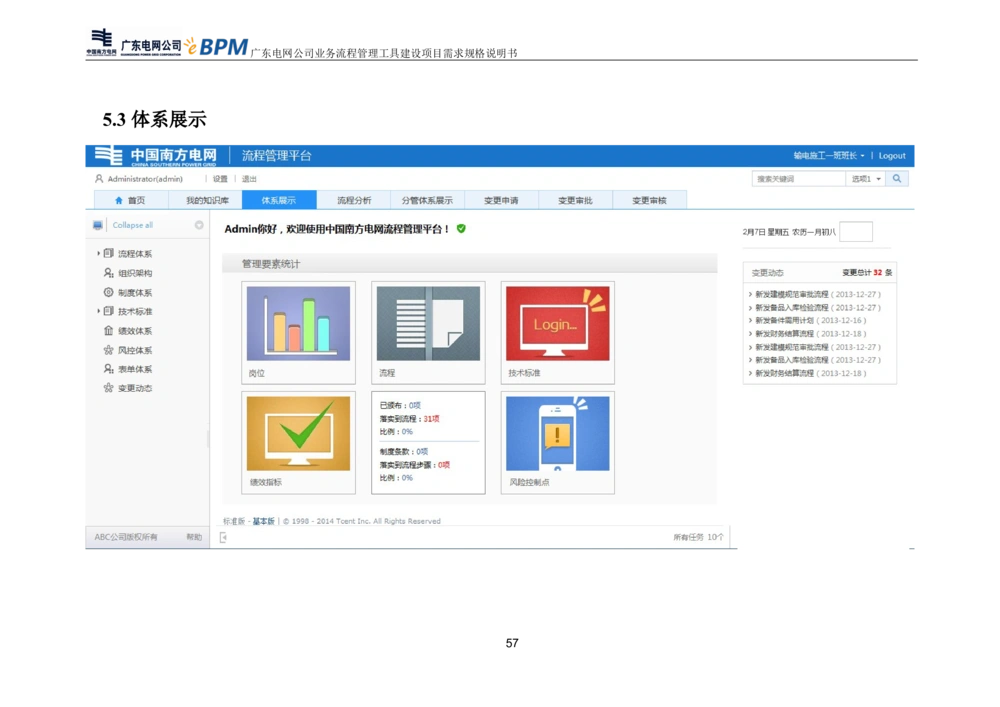Click the search magnifier icon
This screenshot has height=707, width=1000.
coord(896,178)
